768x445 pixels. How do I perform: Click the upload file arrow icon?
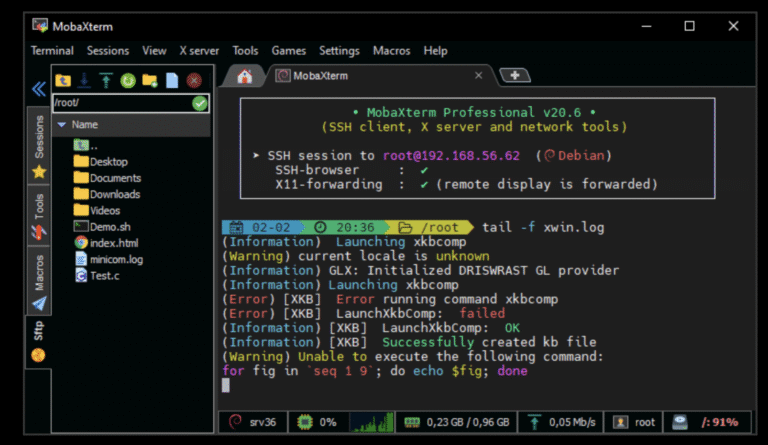tap(106, 80)
